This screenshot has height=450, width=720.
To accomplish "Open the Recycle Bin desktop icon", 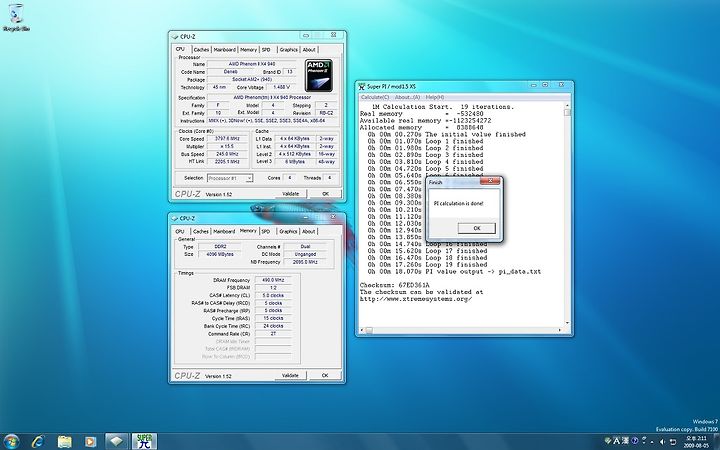I will click(16, 17).
